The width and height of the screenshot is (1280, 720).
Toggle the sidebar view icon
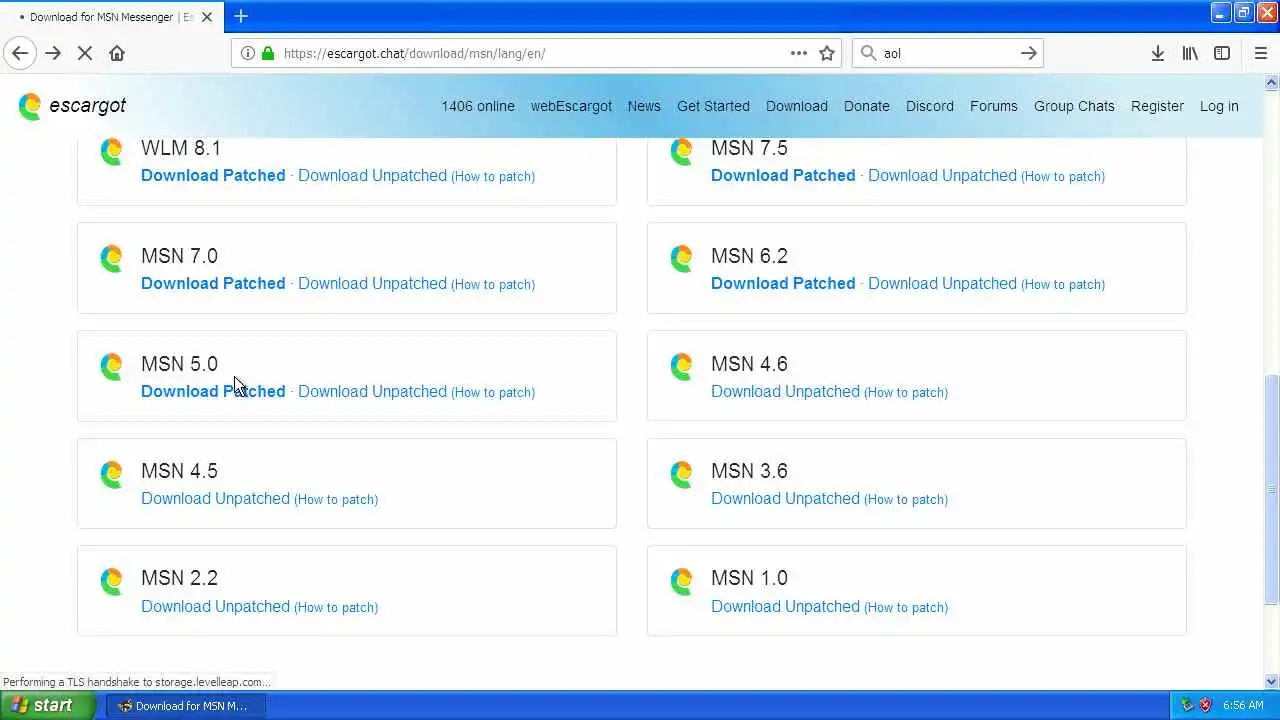pyautogui.click(x=1222, y=53)
